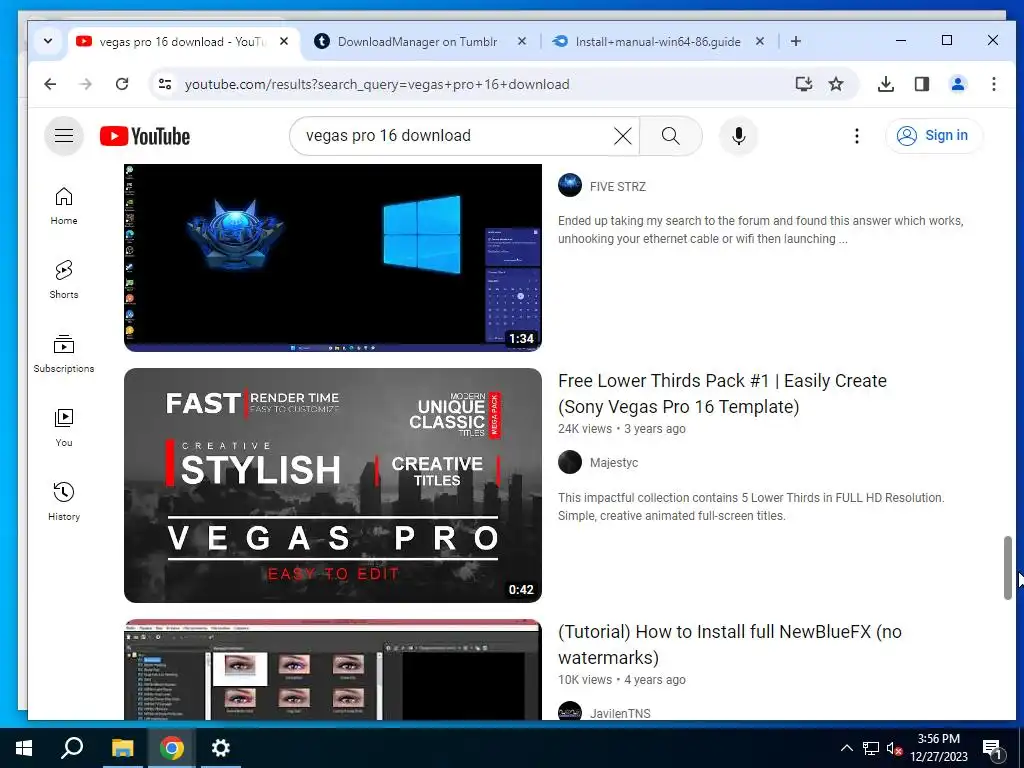Toggle Chrome side panel
This screenshot has height=768, width=1024.
(x=921, y=84)
